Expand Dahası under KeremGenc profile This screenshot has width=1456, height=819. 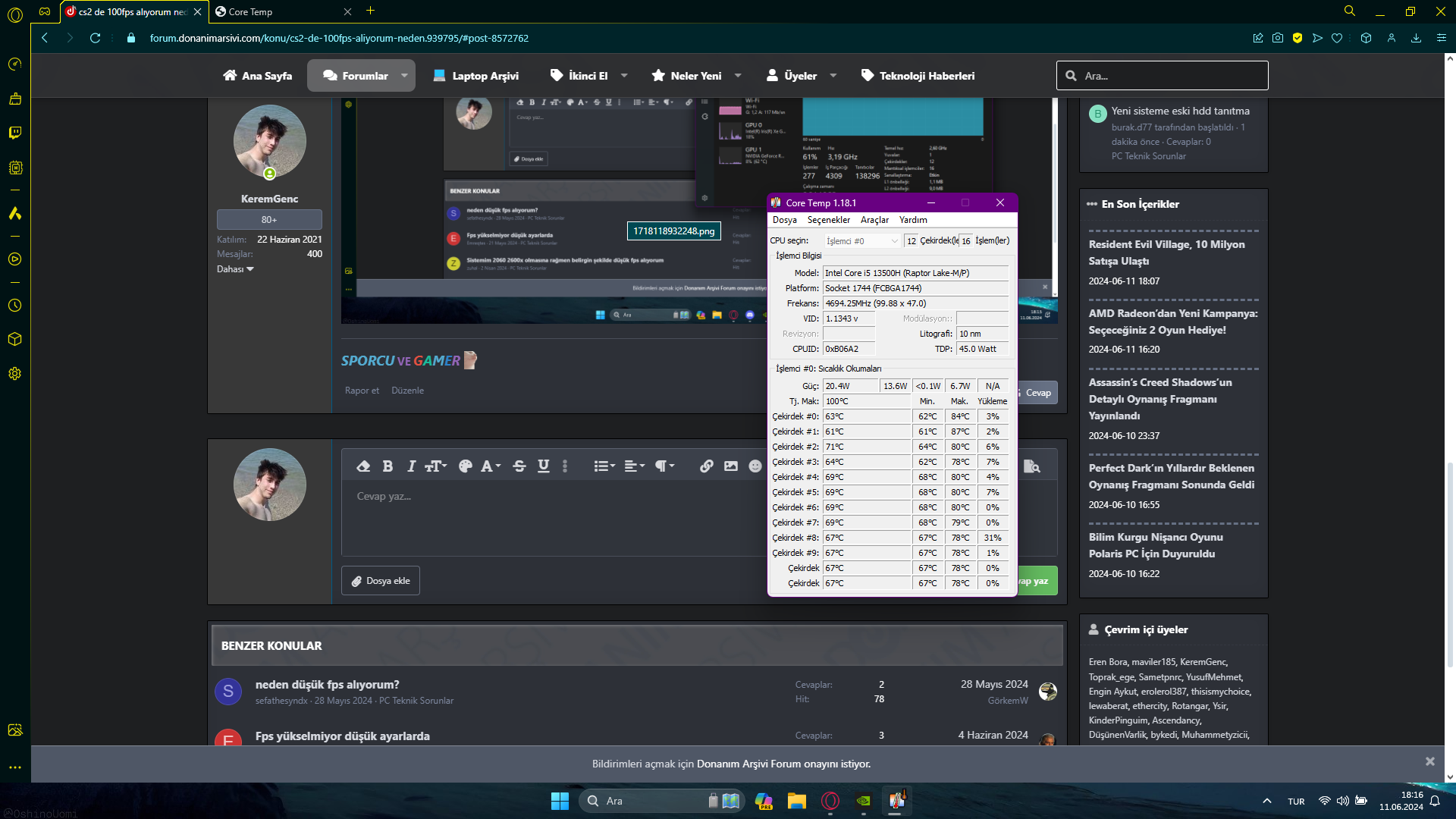click(x=235, y=269)
